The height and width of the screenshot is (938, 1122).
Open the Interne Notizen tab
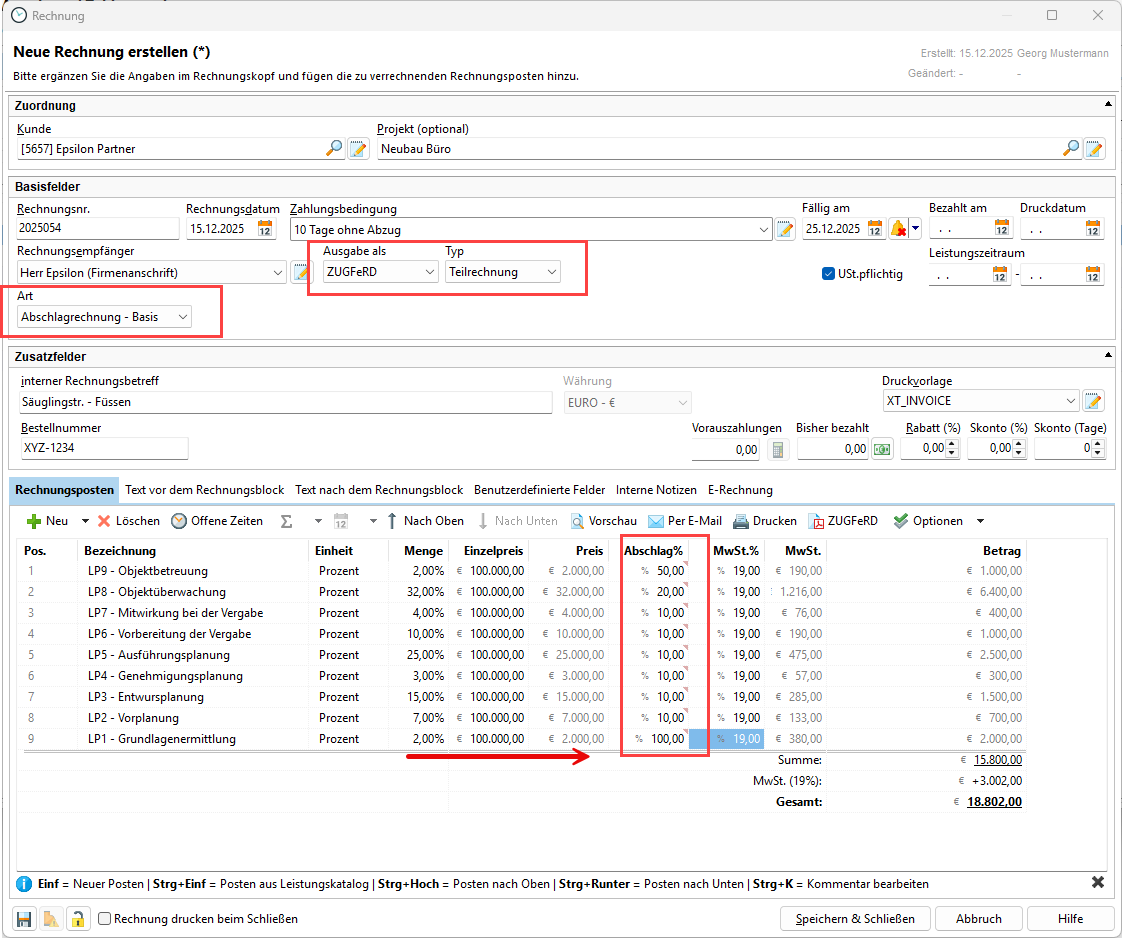(x=656, y=490)
